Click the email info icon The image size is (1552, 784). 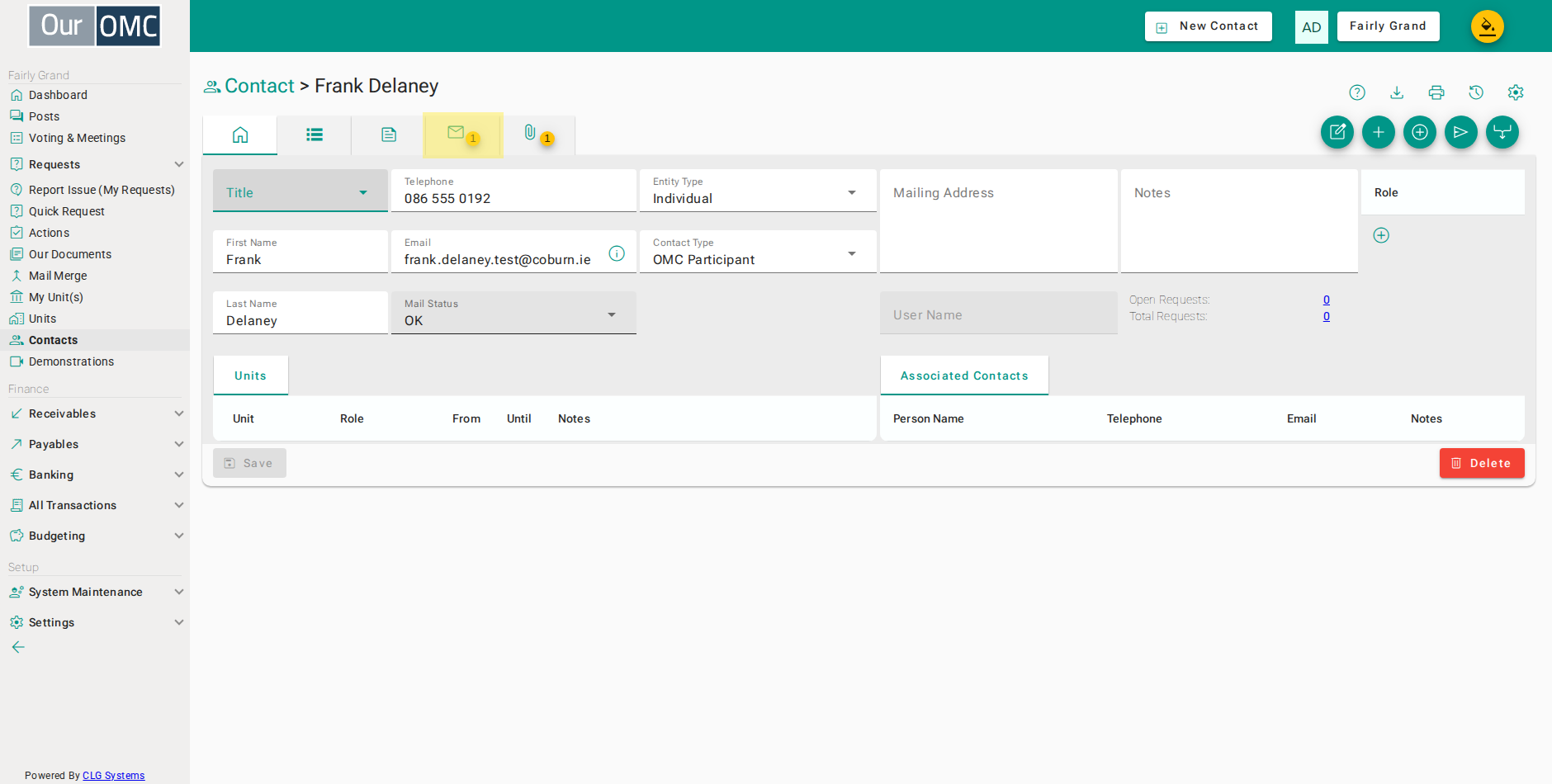point(617,253)
